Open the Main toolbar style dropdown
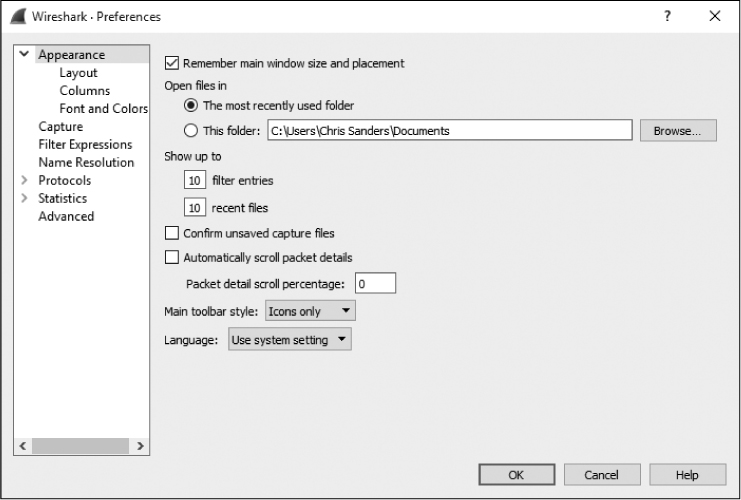 [310, 311]
